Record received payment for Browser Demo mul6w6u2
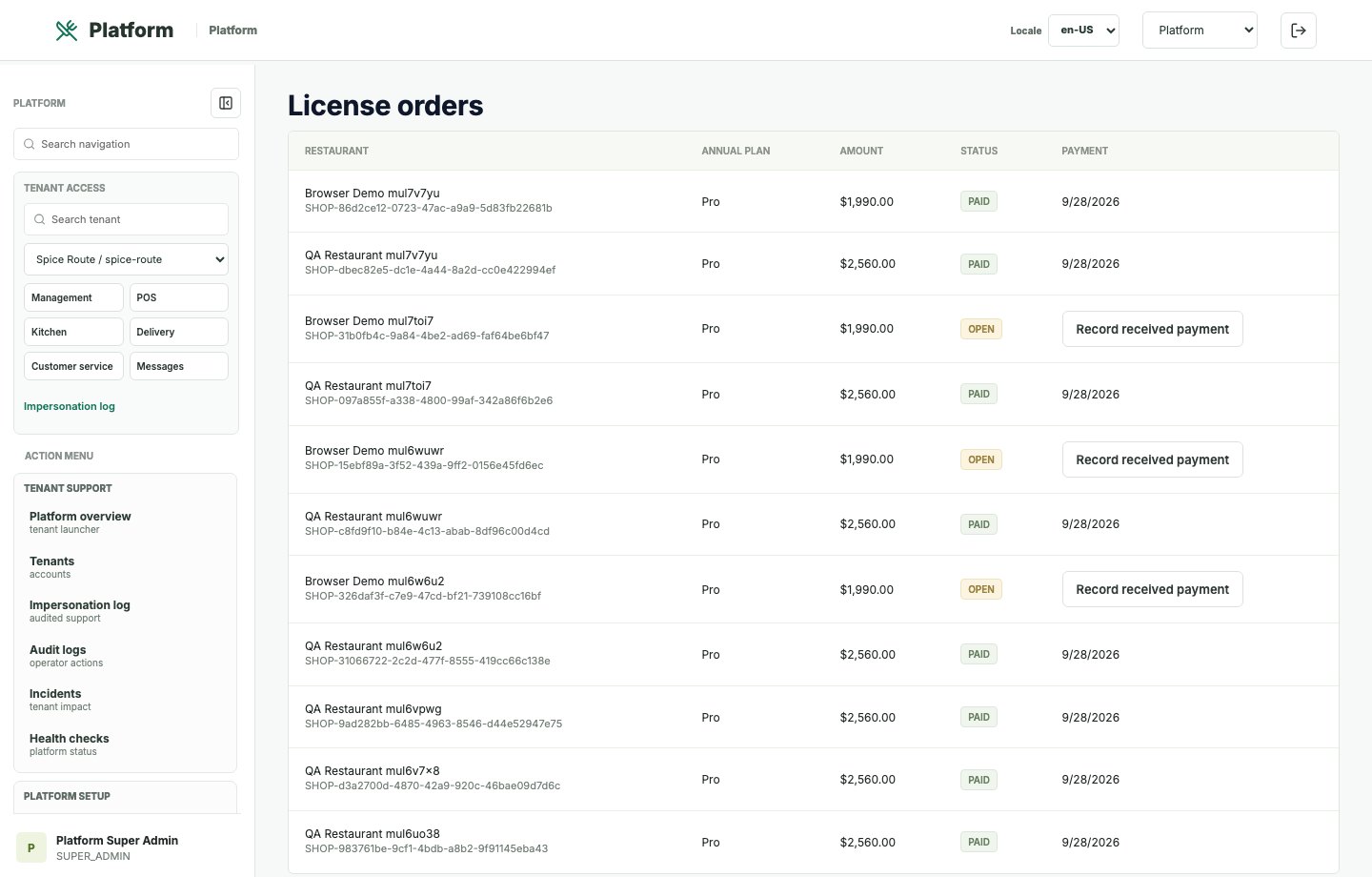 click(x=1152, y=589)
